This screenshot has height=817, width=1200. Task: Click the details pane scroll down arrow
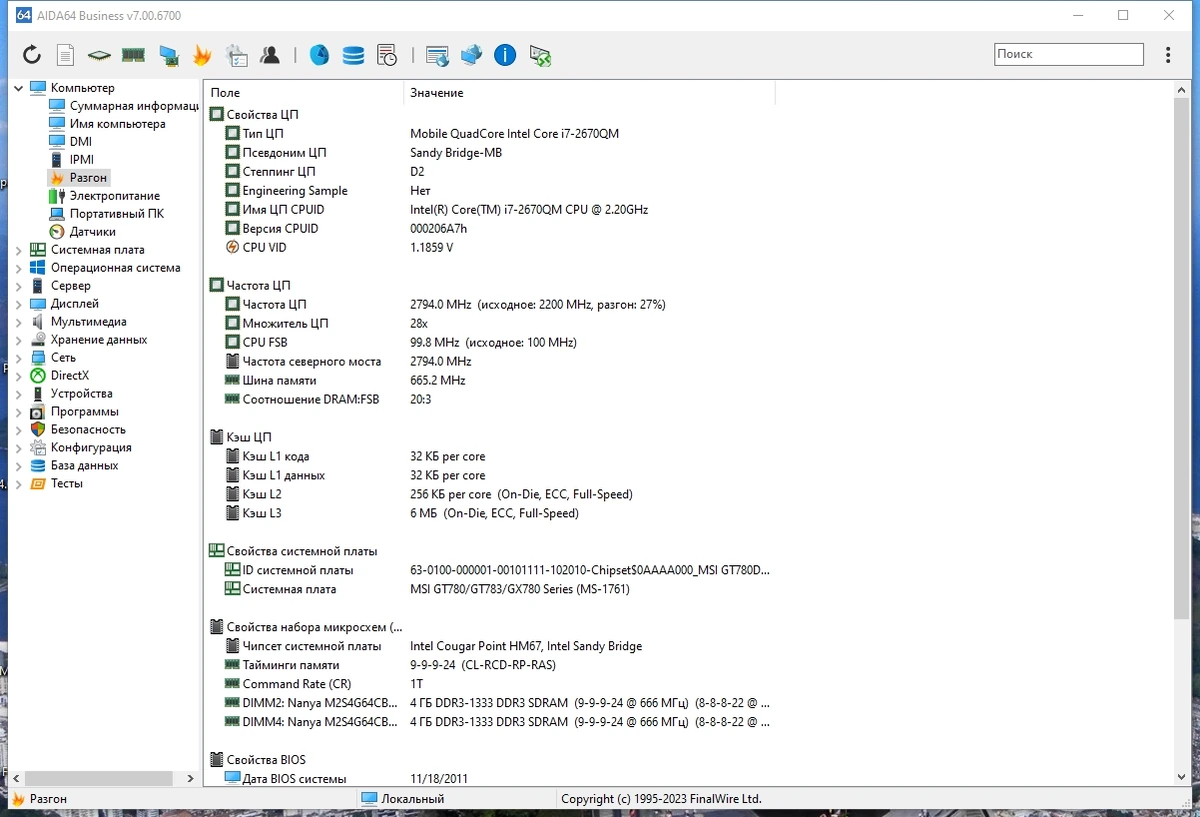1181,777
